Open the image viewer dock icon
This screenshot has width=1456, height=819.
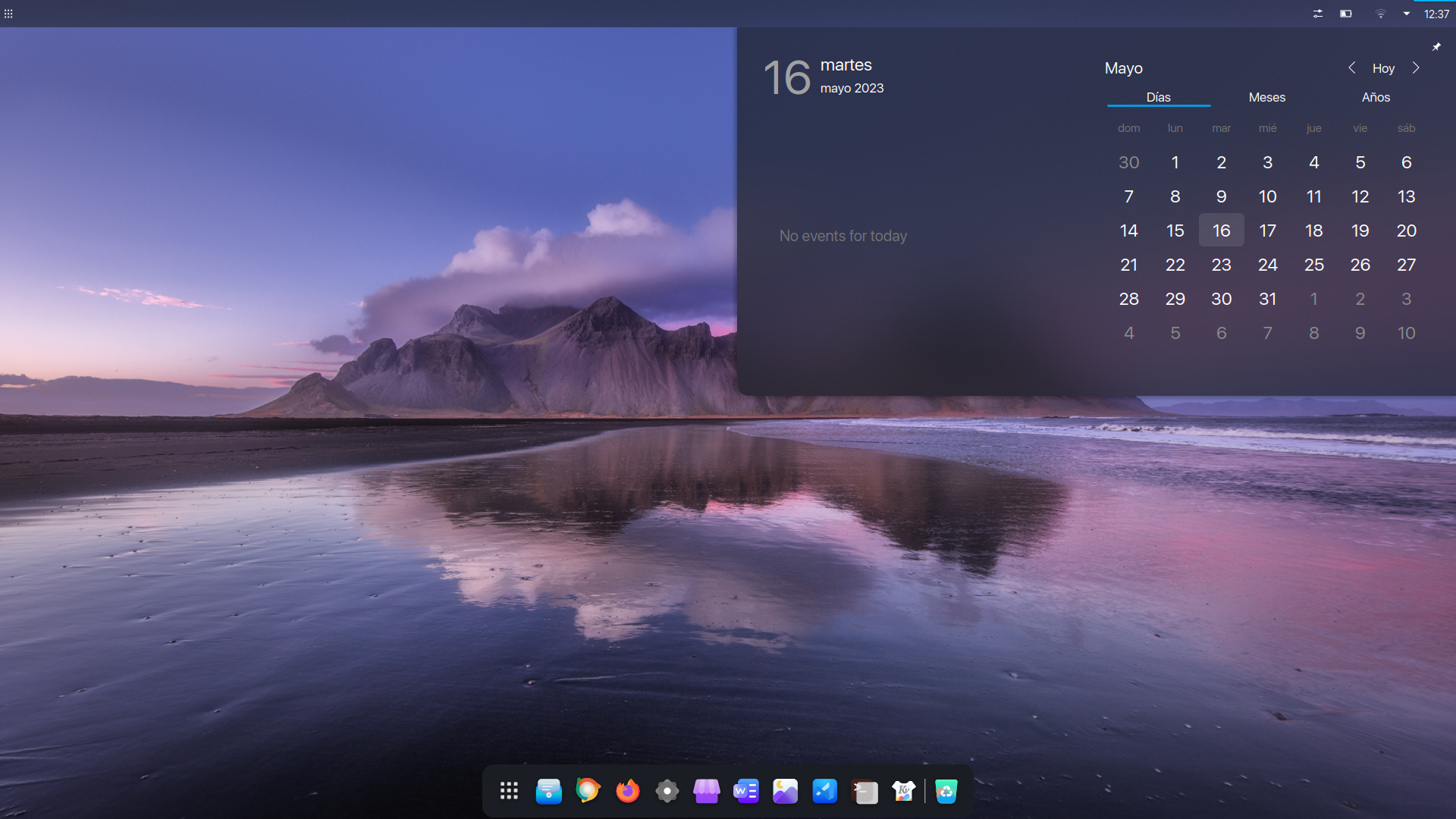(785, 792)
